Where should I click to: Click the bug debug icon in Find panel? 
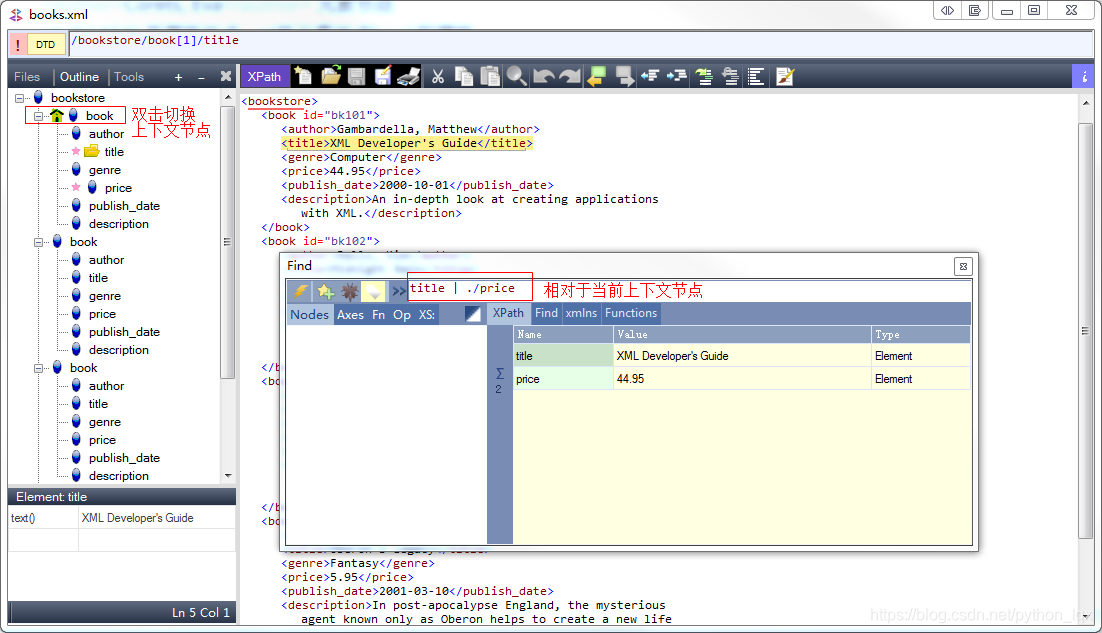pos(349,290)
